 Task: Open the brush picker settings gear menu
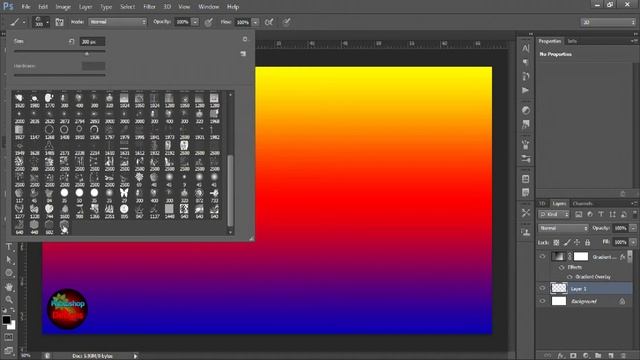245,39
